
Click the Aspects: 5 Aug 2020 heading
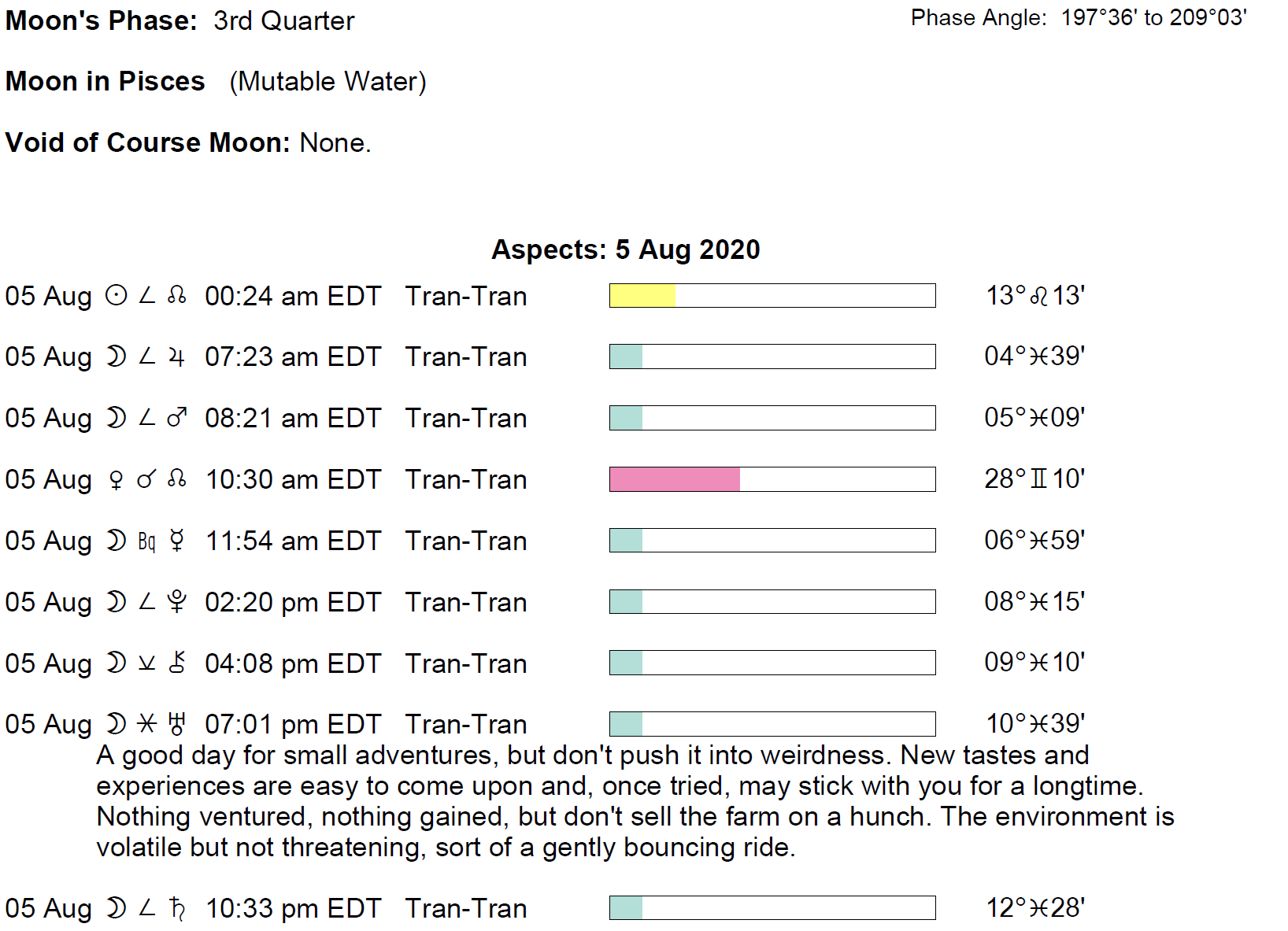coord(625,249)
